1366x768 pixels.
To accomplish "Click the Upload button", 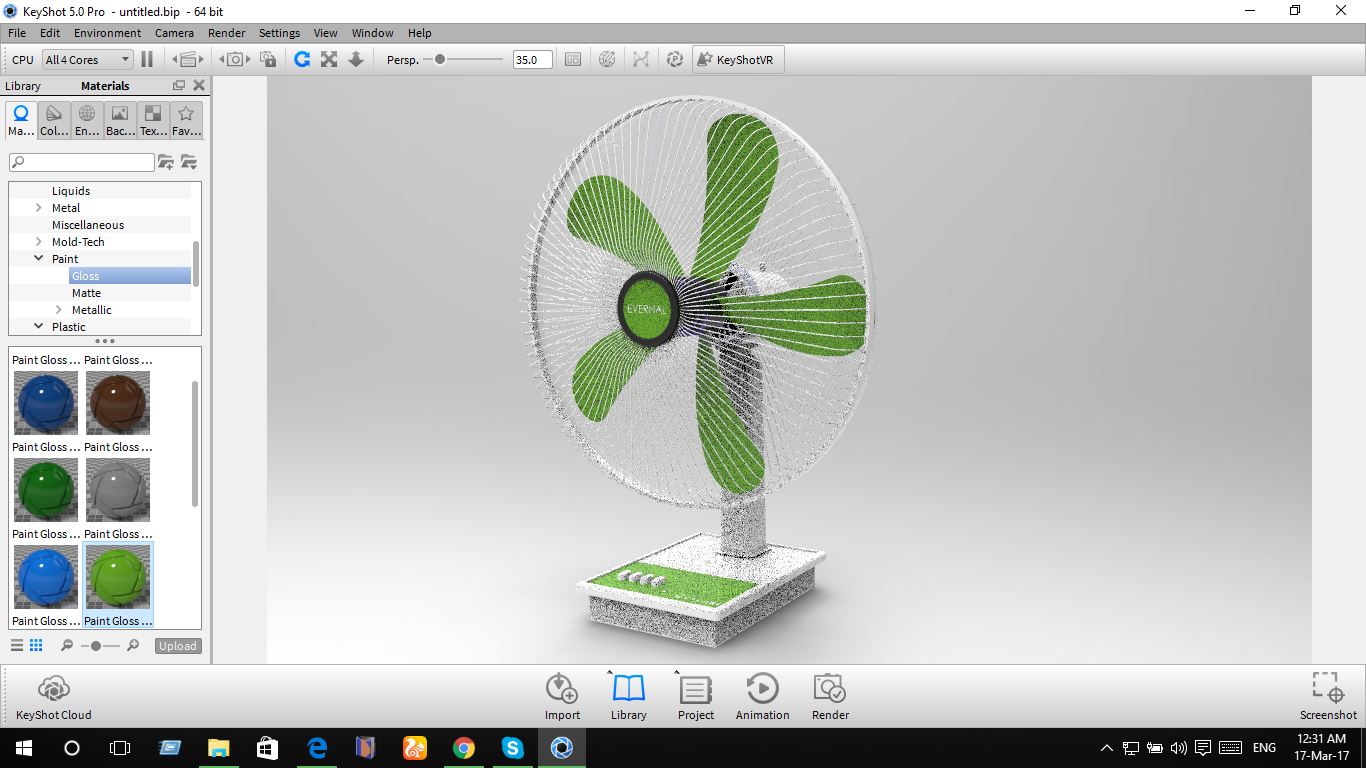I will pyautogui.click(x=178, y=646).
